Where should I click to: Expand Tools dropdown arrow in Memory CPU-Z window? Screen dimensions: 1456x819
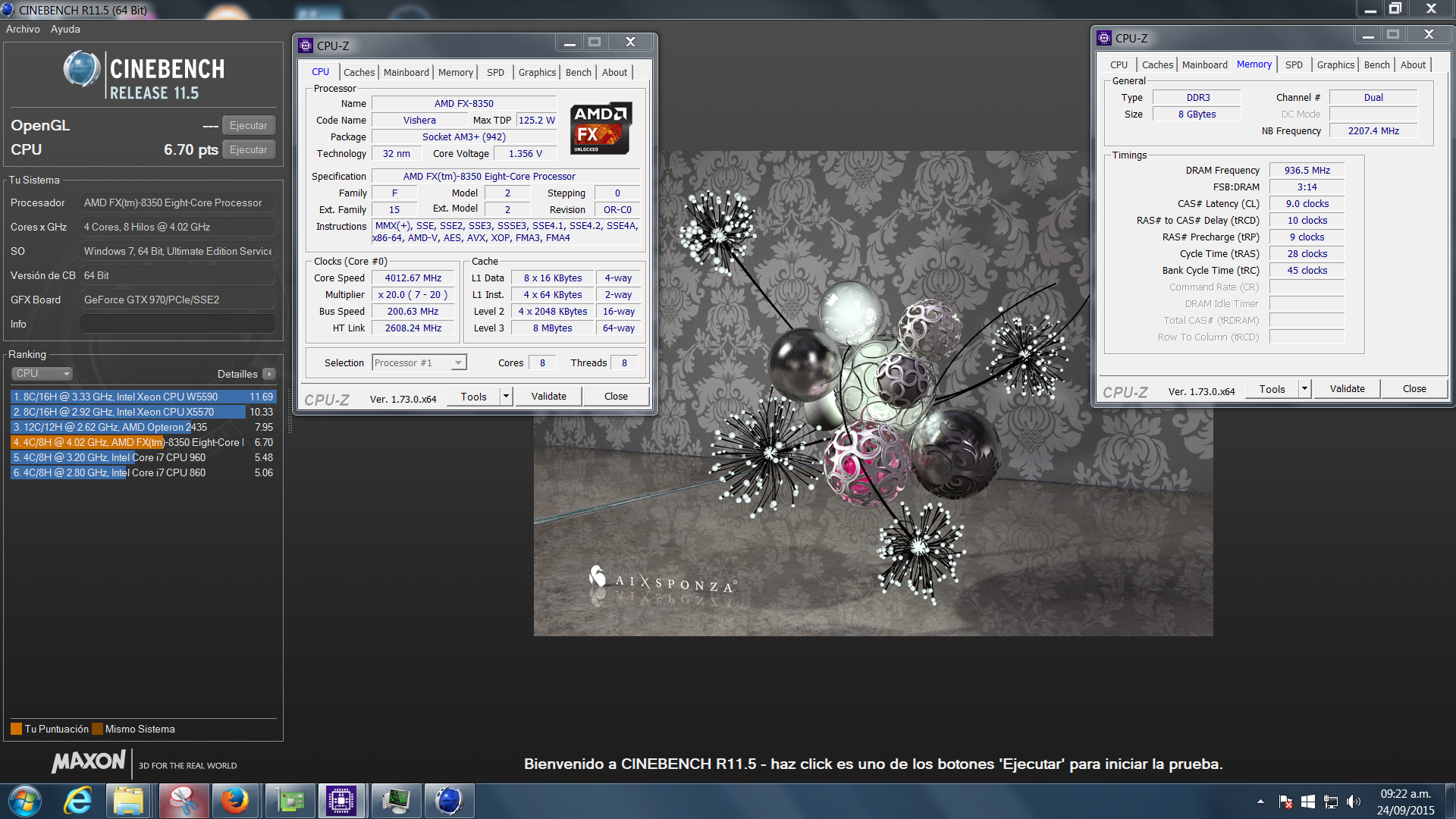coord(1304,389)
